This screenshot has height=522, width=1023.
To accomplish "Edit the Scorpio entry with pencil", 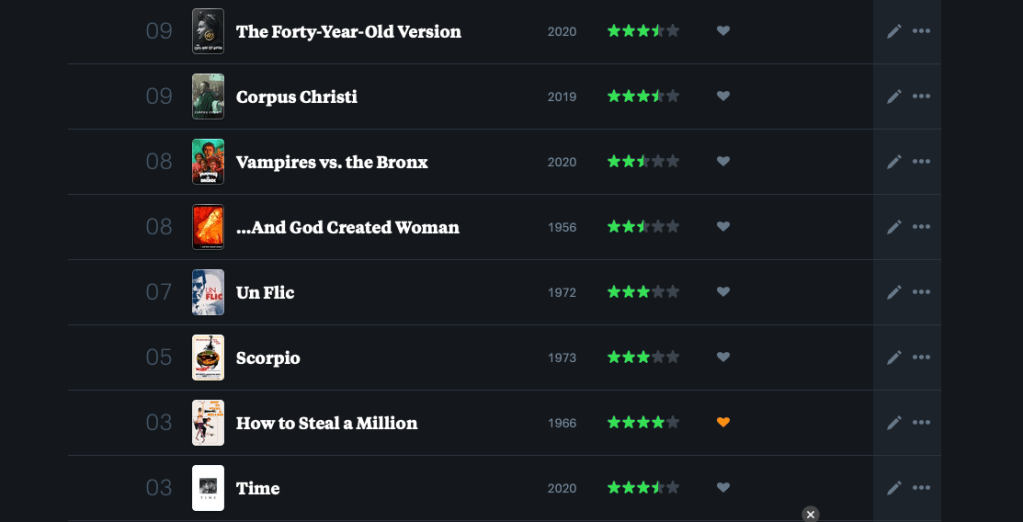I will pos(894,357).
